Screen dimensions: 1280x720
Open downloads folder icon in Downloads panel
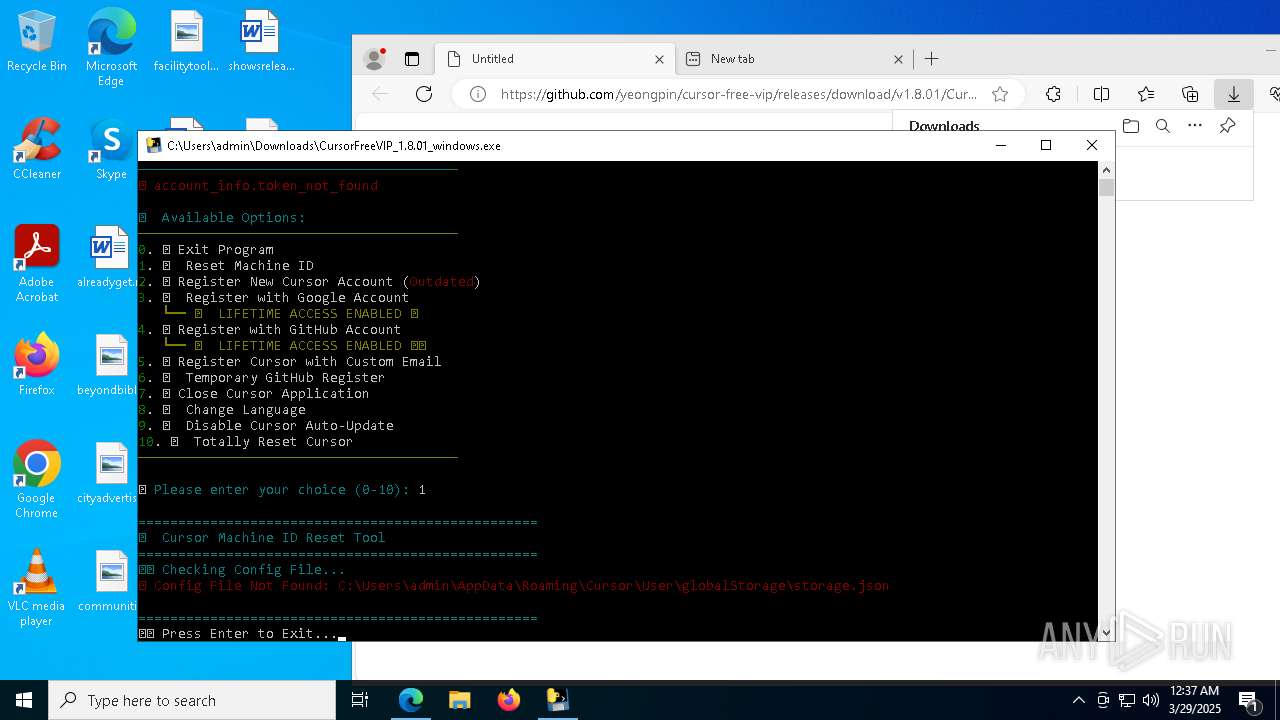coord(1131,126)
